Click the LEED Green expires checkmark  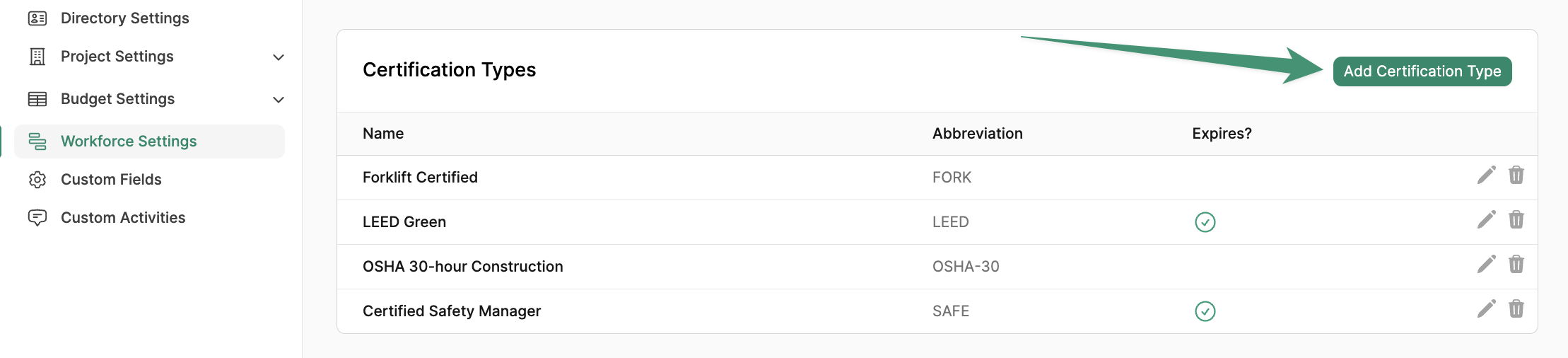pyautogui.click(x=1205, y=222)
